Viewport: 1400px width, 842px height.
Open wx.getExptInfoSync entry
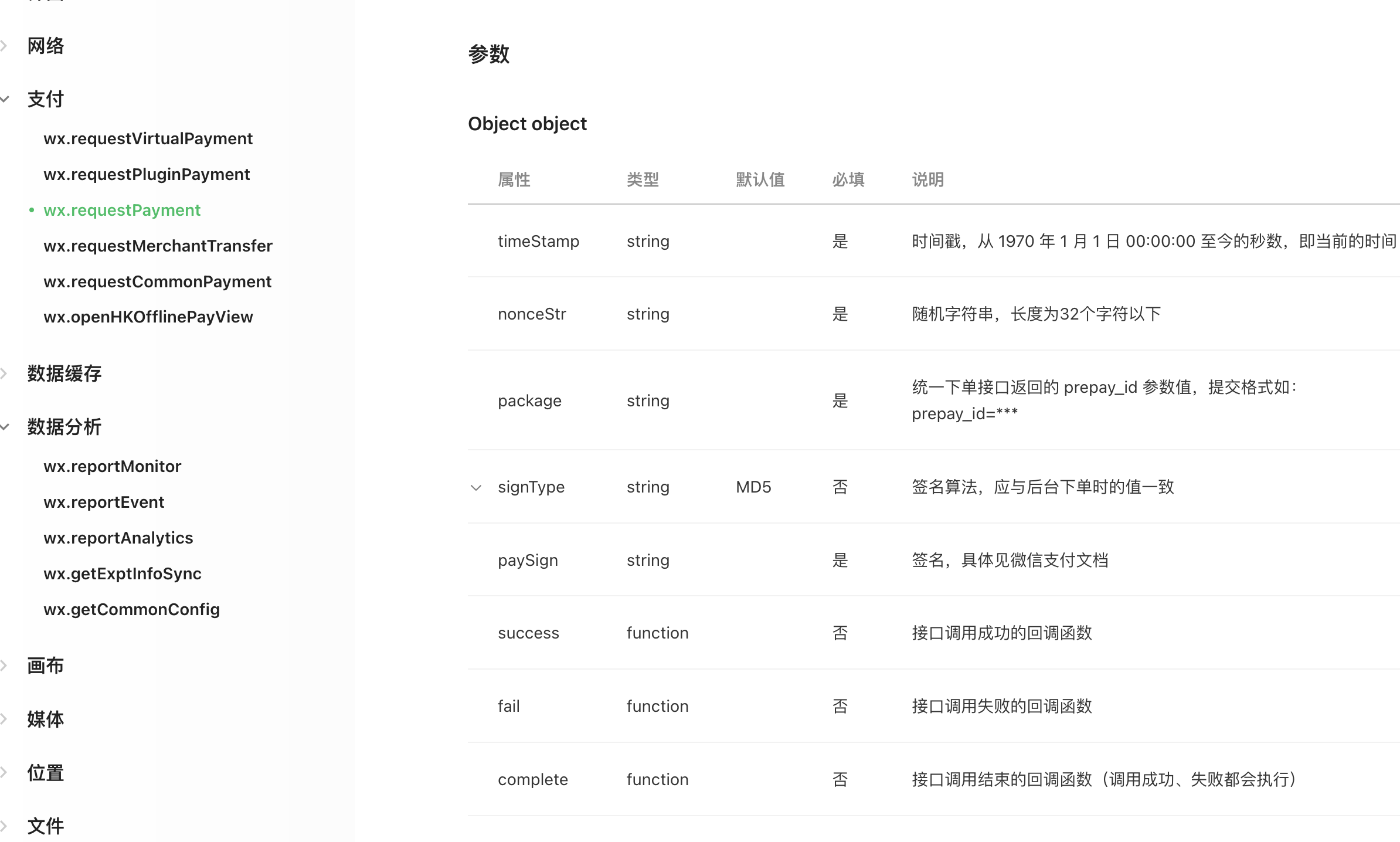(x=122, y=573)
